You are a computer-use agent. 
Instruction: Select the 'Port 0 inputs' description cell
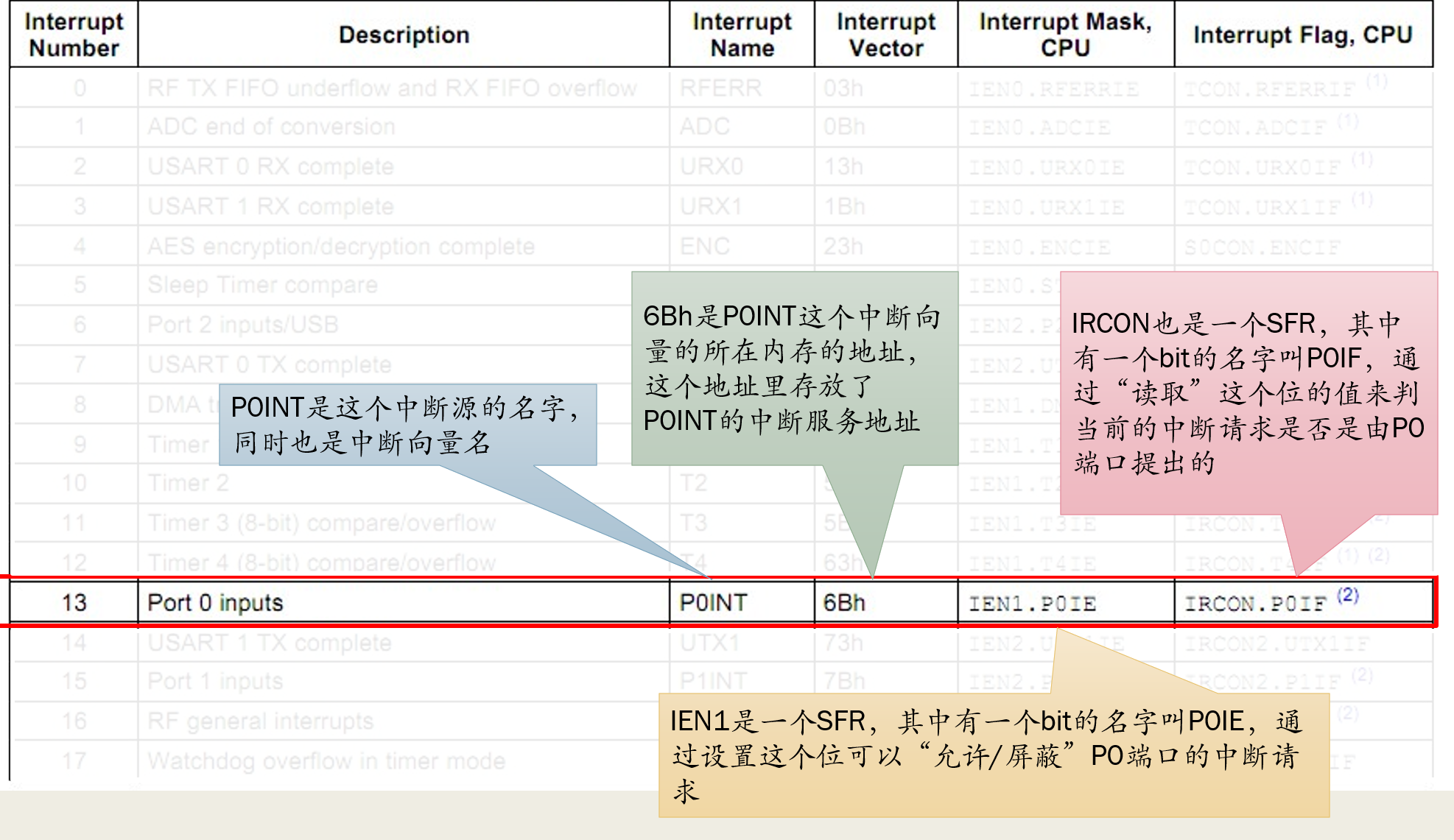404,602
